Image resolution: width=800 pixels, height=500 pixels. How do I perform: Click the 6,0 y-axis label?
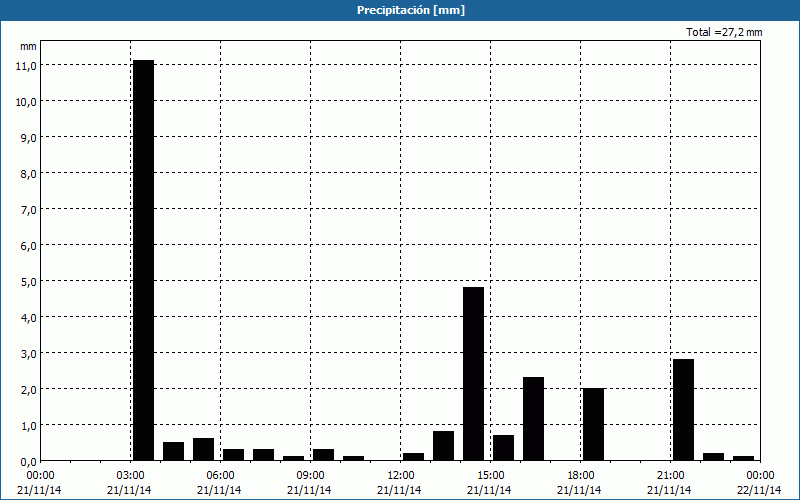point(28,245)
